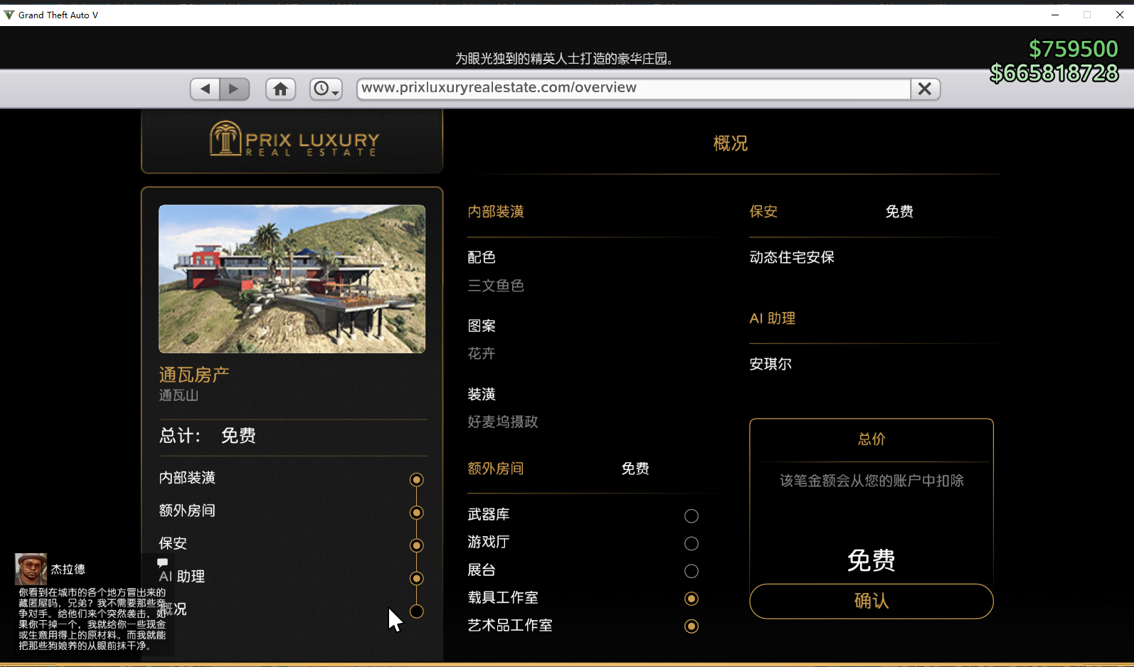Click the 保安 section heading on right
The image size is (1134, 667).
pyautogui.click(x=764, y=211)
